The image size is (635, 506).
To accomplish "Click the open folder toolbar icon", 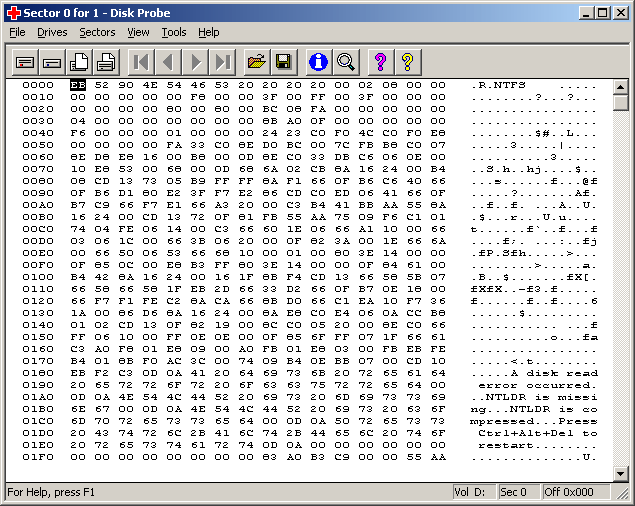I will pos(257,62).
